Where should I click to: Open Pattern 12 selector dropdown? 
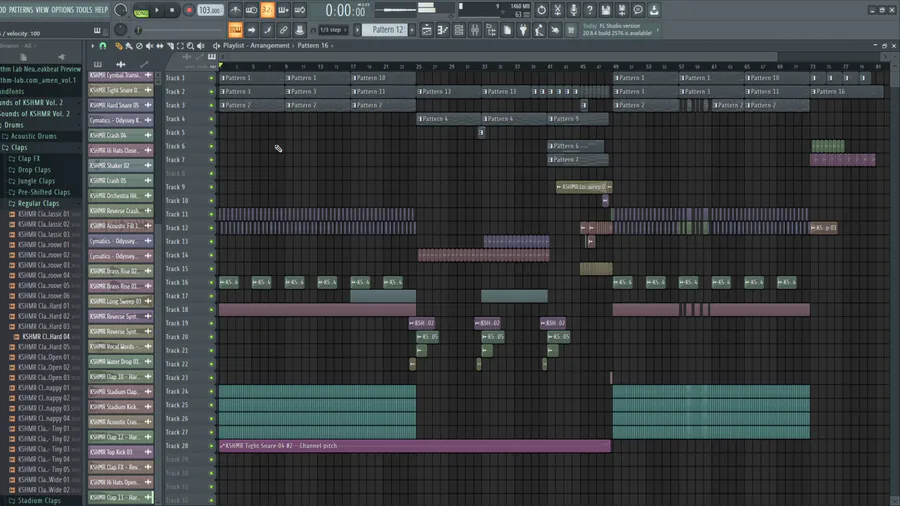[x=387, y=30]
